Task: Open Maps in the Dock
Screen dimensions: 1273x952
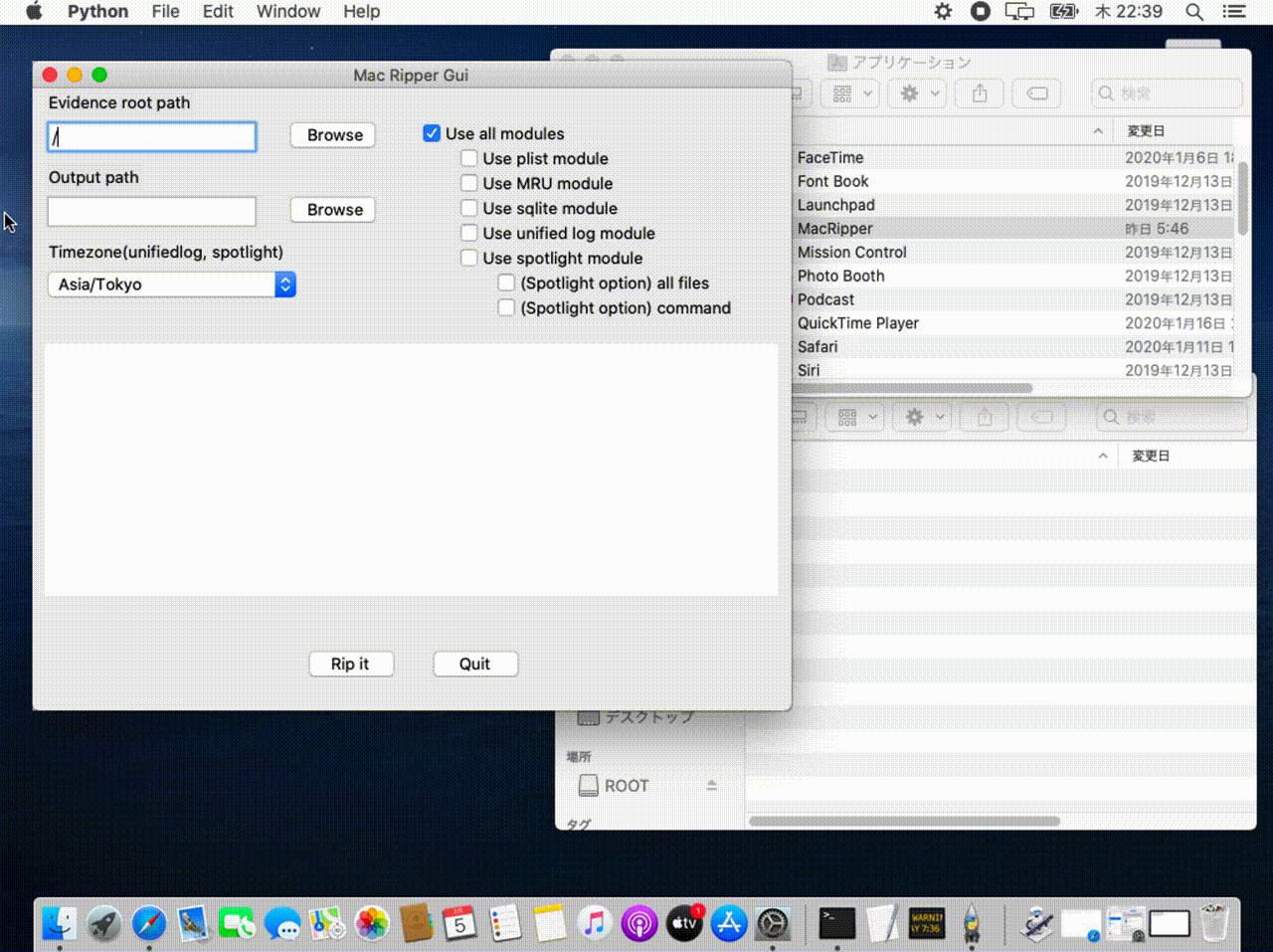Action: 327,923
